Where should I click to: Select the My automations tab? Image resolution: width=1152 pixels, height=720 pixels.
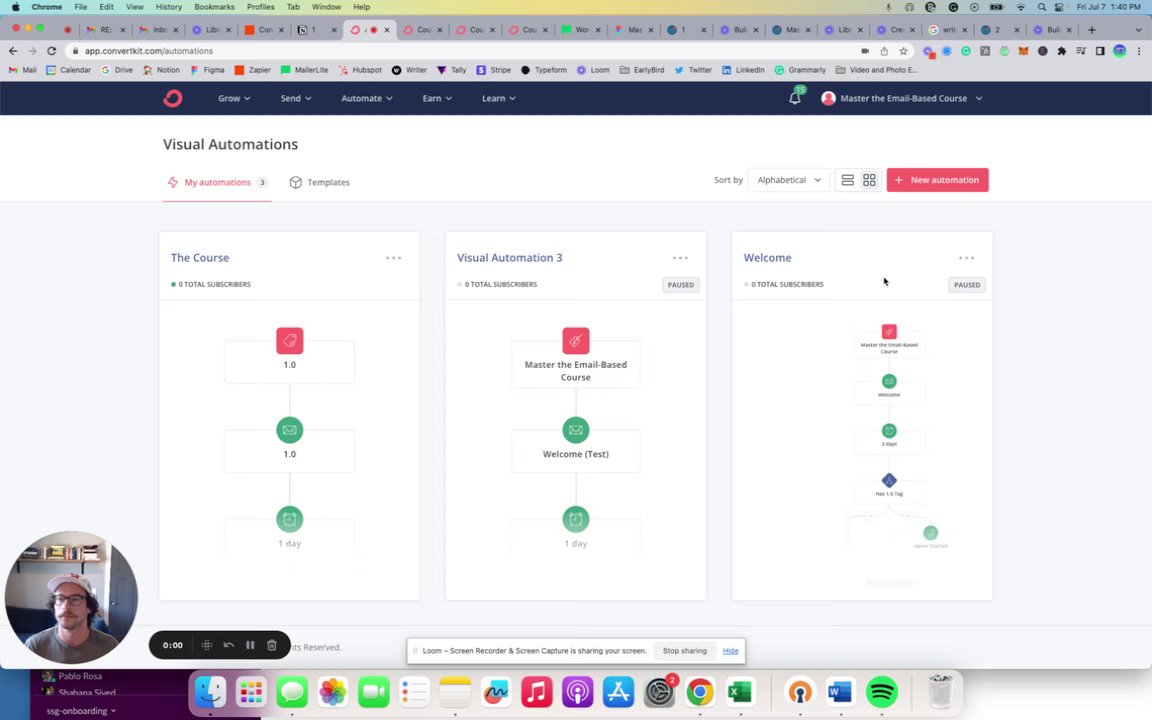coord(217,182)
